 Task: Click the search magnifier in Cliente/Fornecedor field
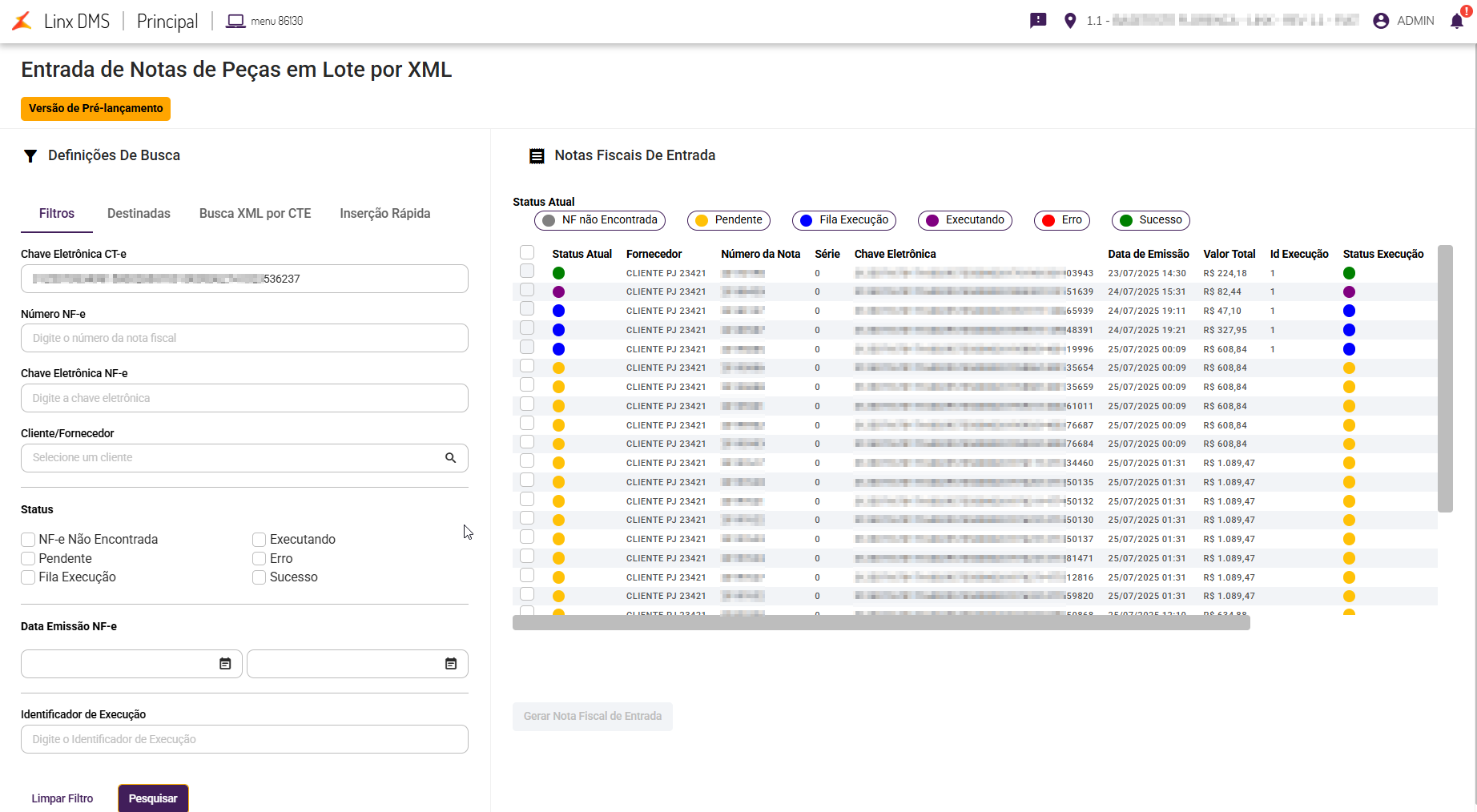pos(451,458)
